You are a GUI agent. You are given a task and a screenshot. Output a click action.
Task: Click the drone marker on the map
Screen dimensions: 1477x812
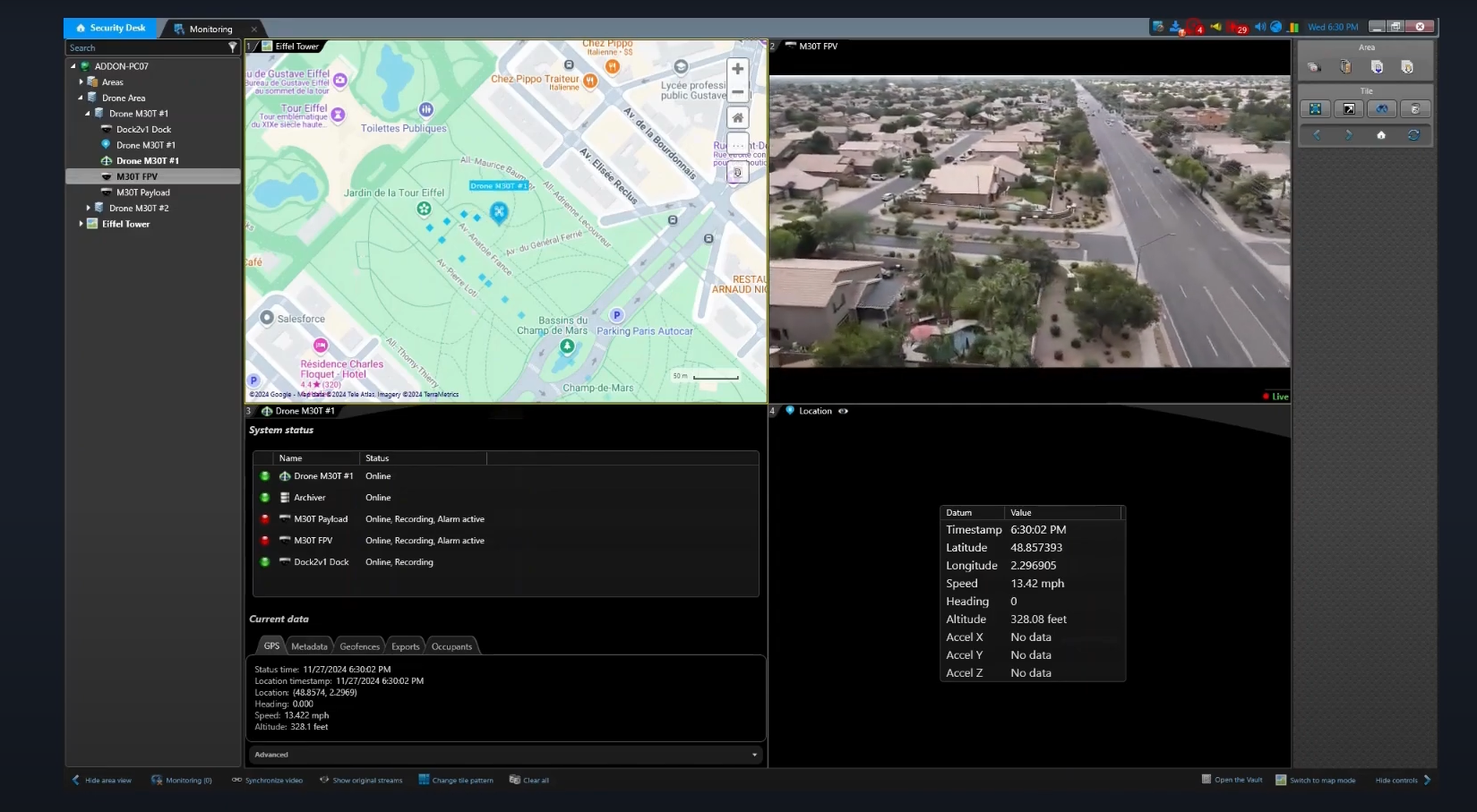pos(499,211)
